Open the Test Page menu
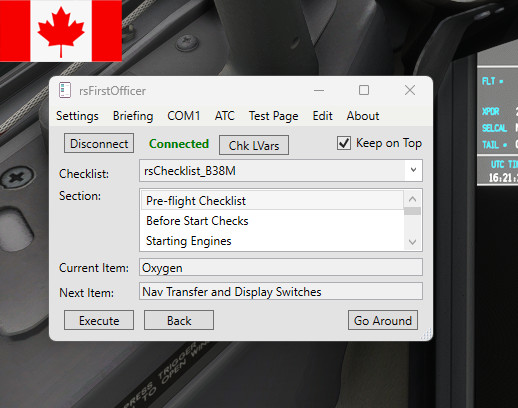Viewport: 518px width, 408px height. (274, 116)
